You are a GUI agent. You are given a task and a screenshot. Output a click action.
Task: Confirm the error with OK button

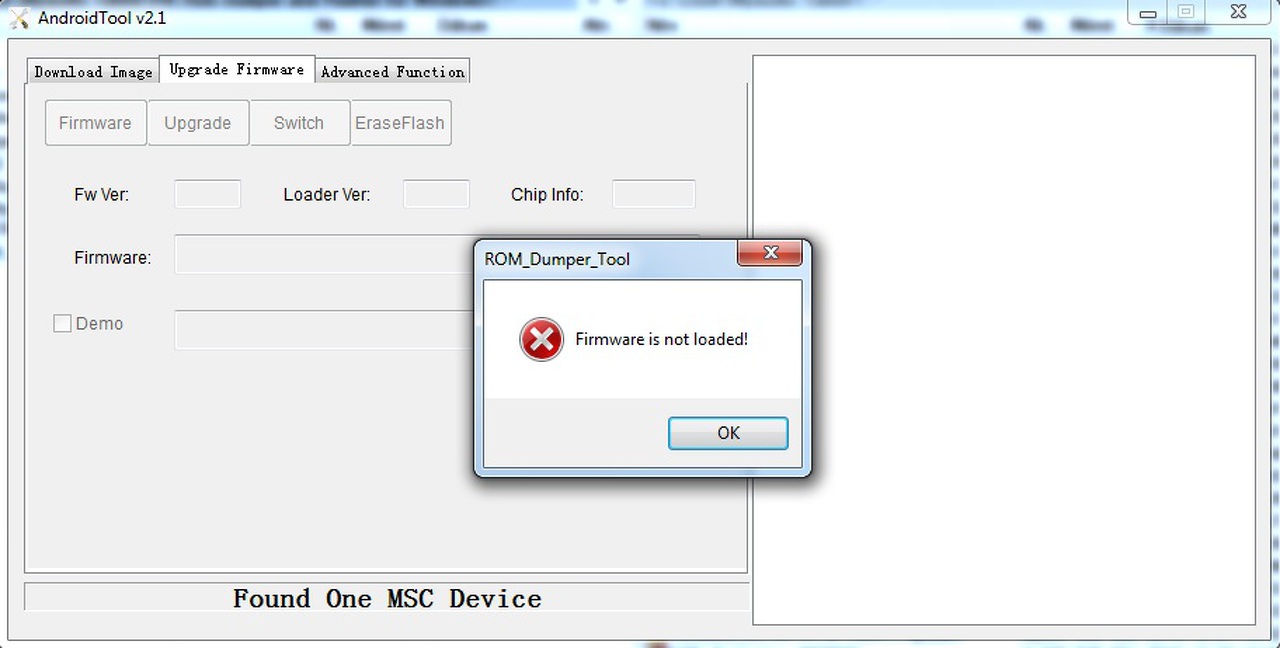728,433
